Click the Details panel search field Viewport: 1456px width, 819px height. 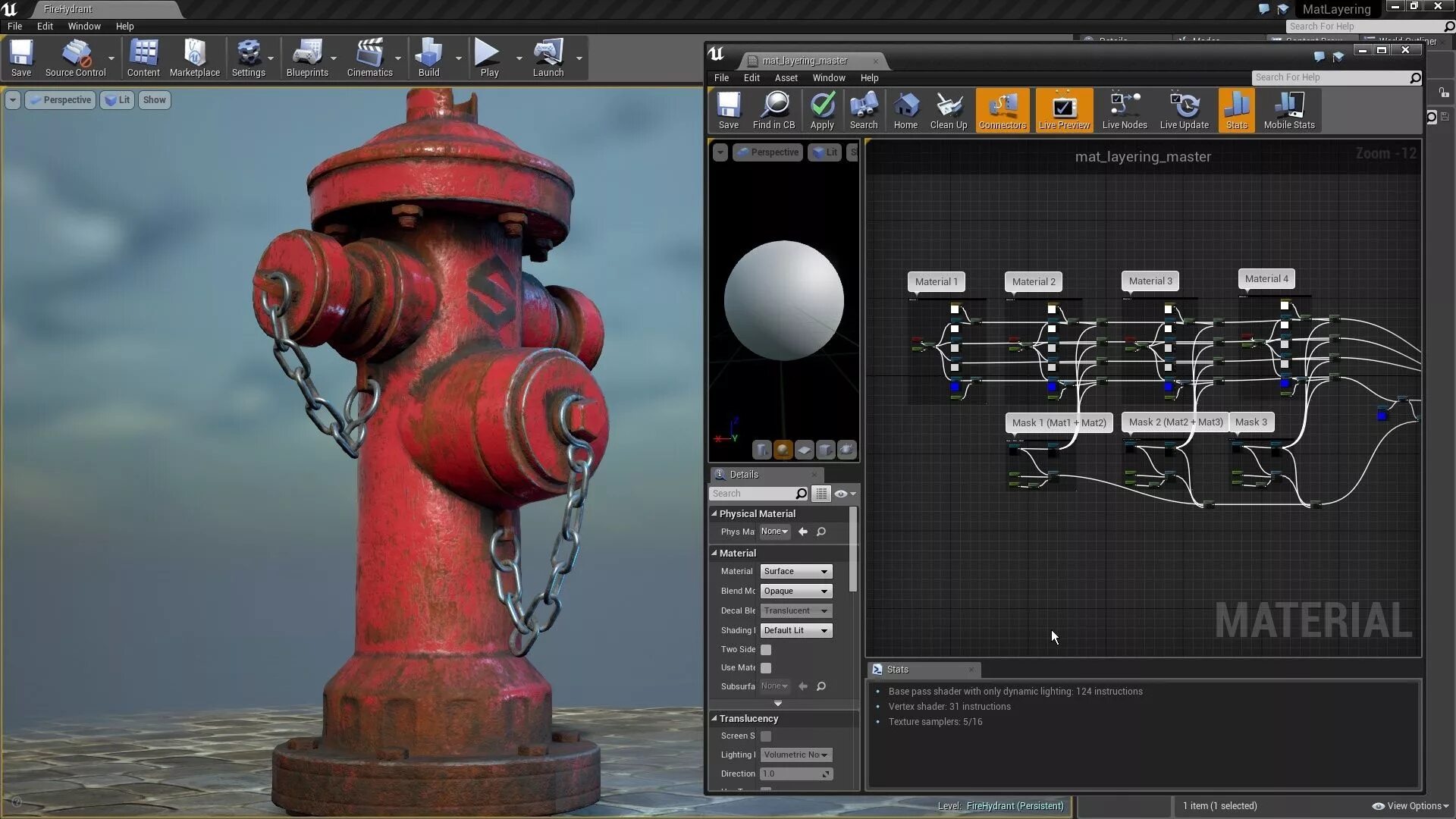752,494
